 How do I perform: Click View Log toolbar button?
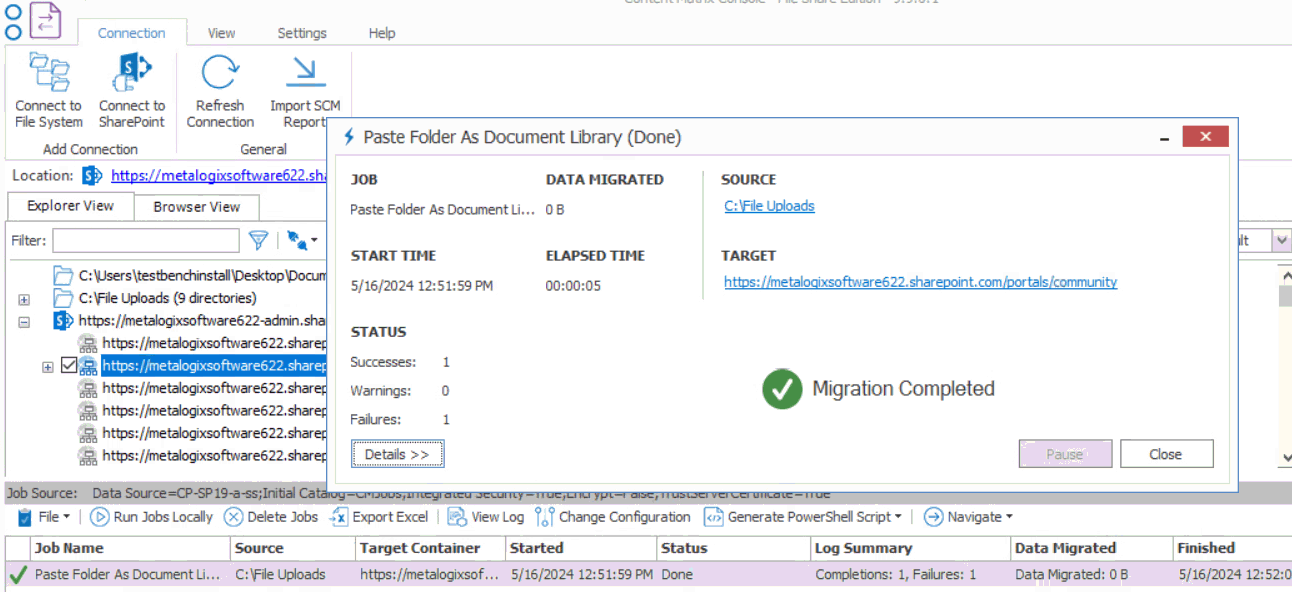point(486,517)
